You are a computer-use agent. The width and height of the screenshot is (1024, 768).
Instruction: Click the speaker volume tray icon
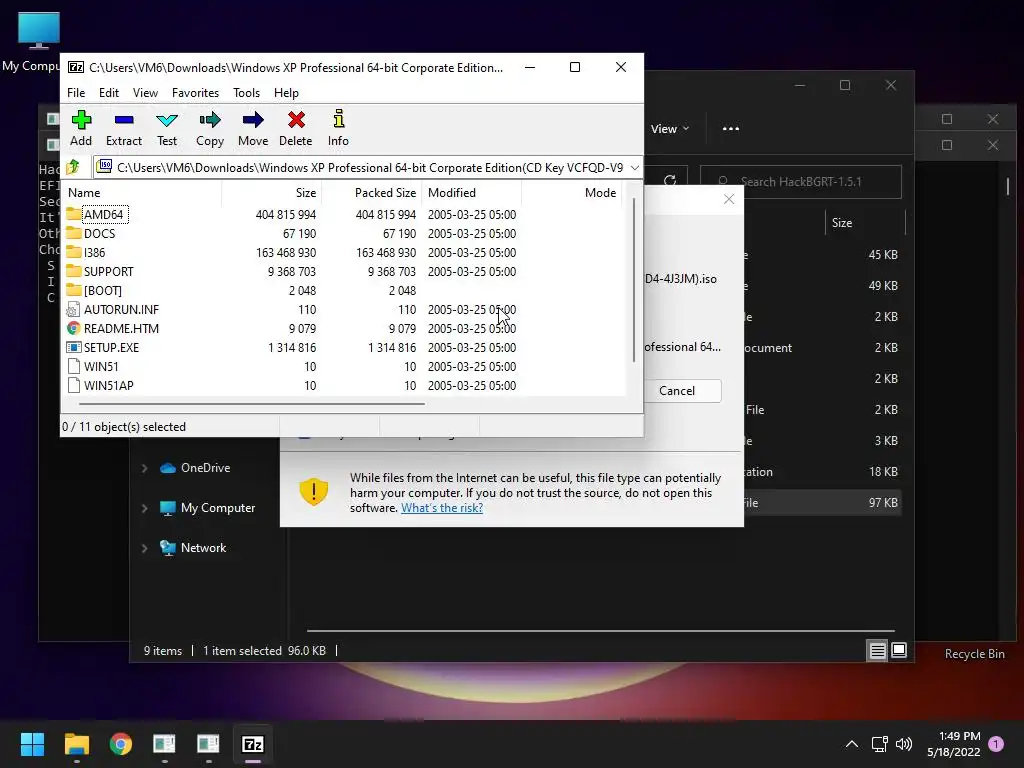click(x=904, y=744)
